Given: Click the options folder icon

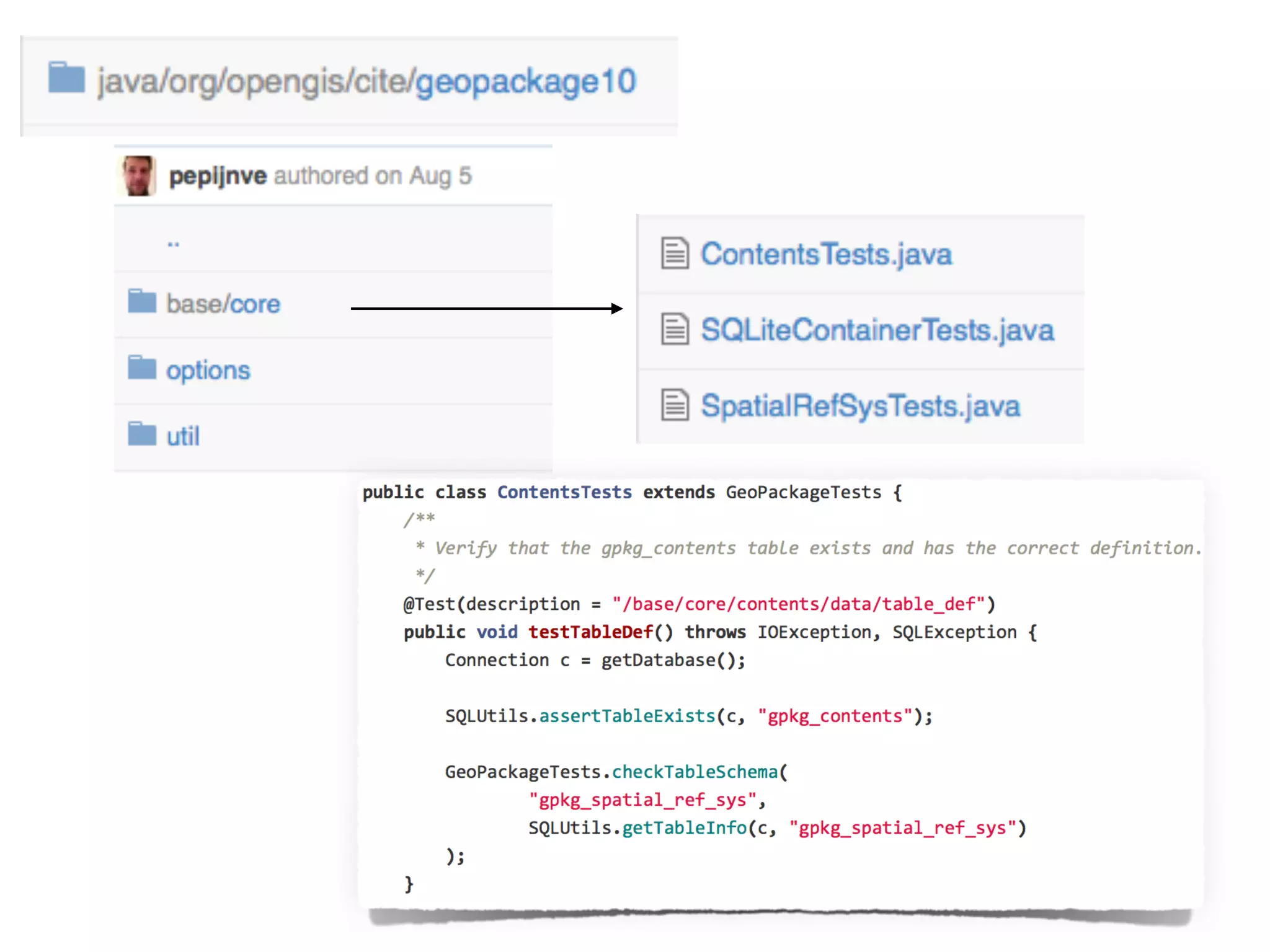Looking at the screenshot, I should (x=142, y=368).
